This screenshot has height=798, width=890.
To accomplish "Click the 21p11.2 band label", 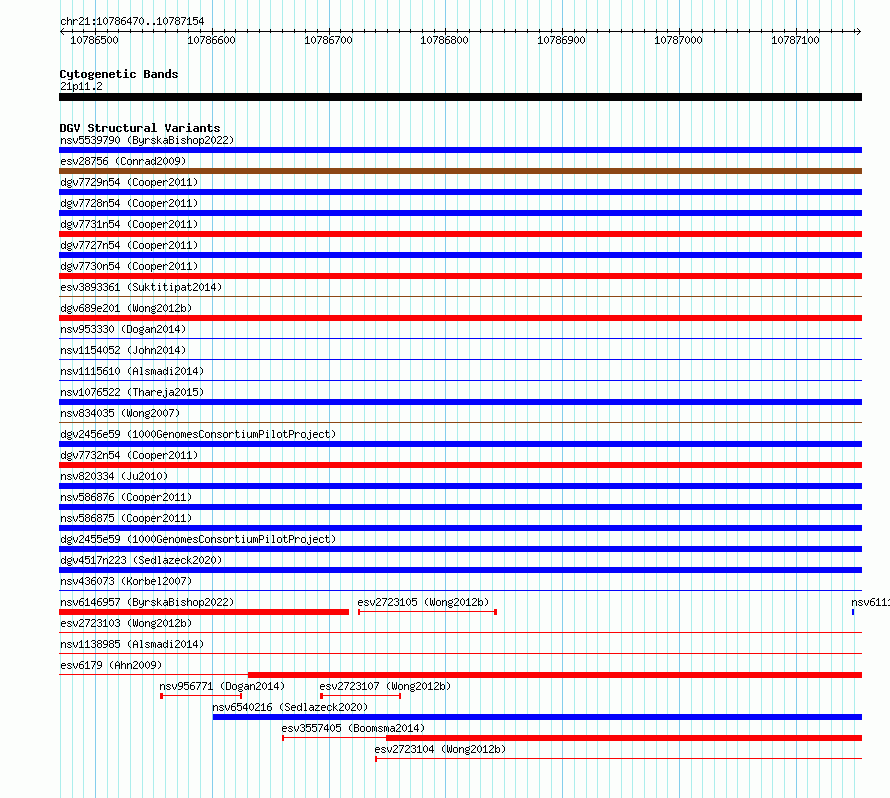I will point(81,86).
